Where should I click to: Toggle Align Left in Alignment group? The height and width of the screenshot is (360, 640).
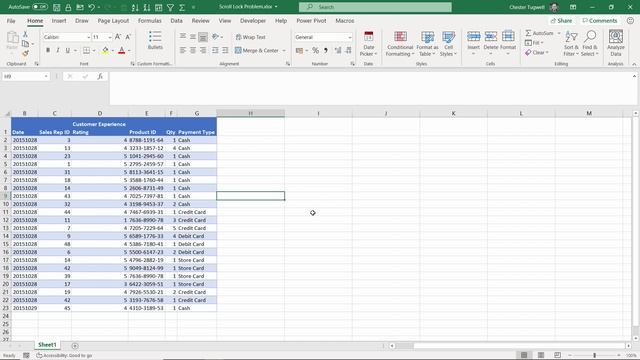(183, 50)
